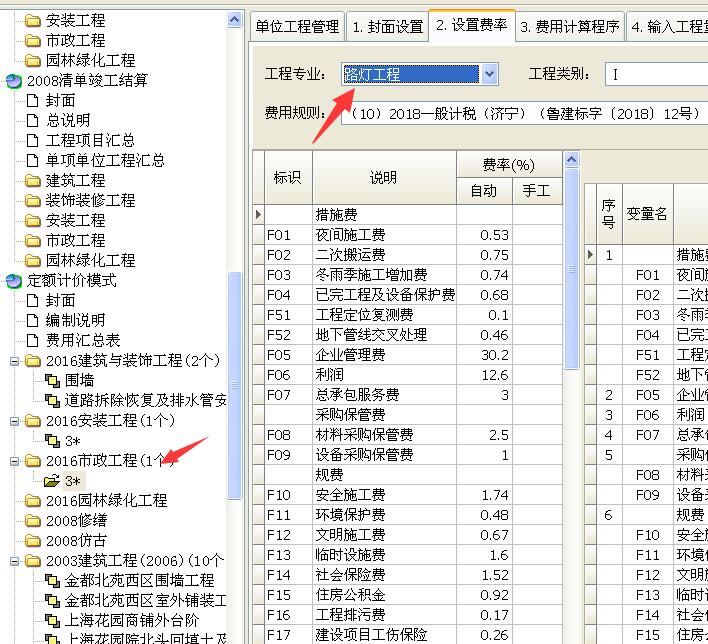Click the page icon for 编制说明
Image resolution: width=708 pixels, height=644 pixels.
point(33,320)
